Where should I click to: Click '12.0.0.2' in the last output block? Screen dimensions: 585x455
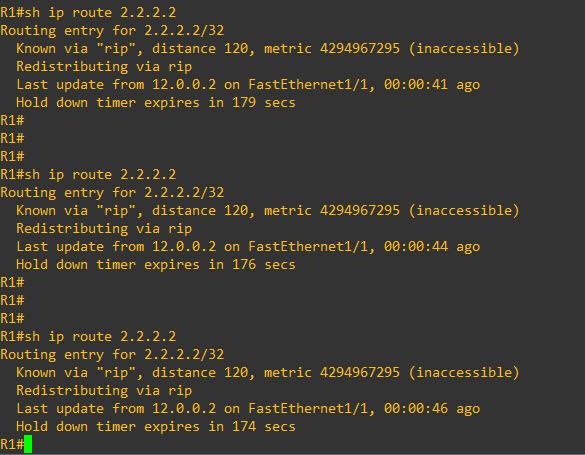pos(184,408)
